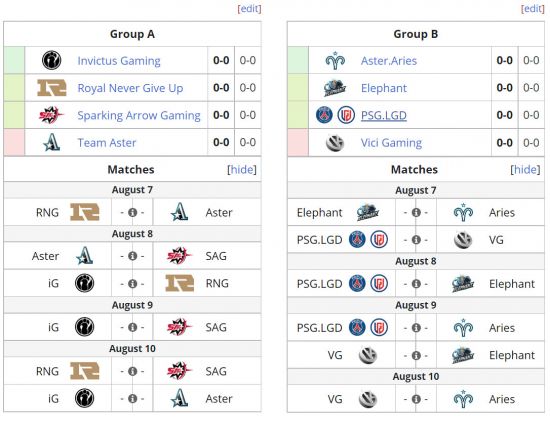Click Elephant logo in Group B standings

click(335, 88)
